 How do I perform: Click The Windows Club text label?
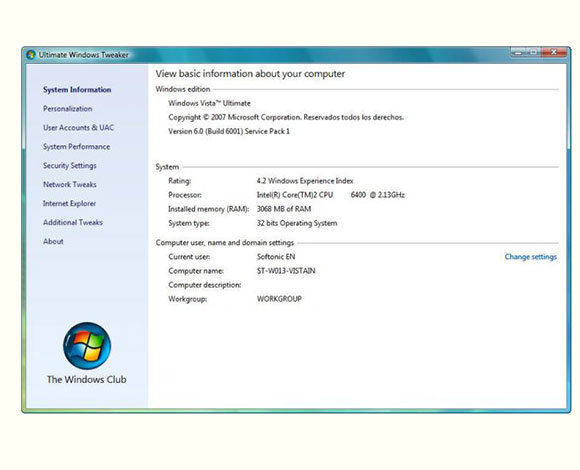[87, 379]
